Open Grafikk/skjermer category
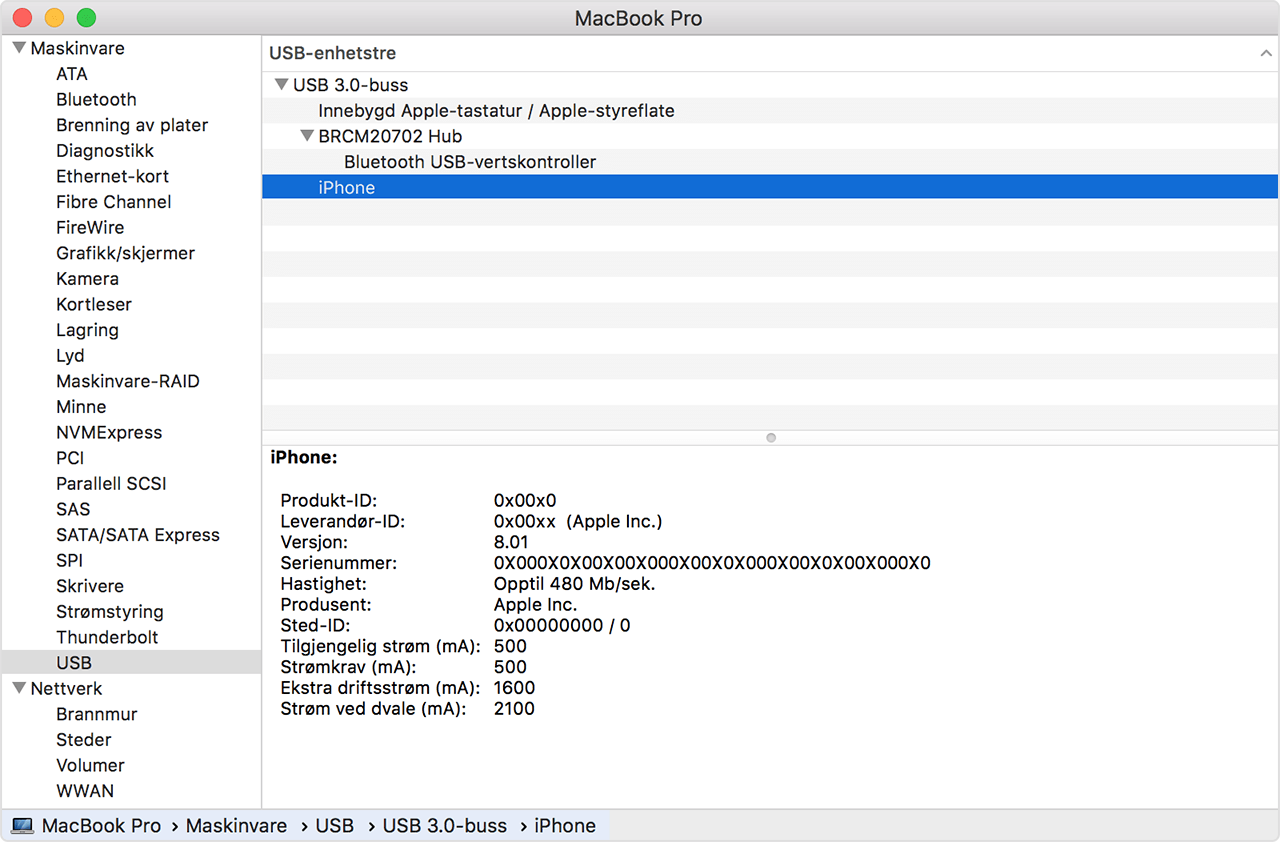The height and width of the screenshot is (842, 1280). [x=125, y=253]
